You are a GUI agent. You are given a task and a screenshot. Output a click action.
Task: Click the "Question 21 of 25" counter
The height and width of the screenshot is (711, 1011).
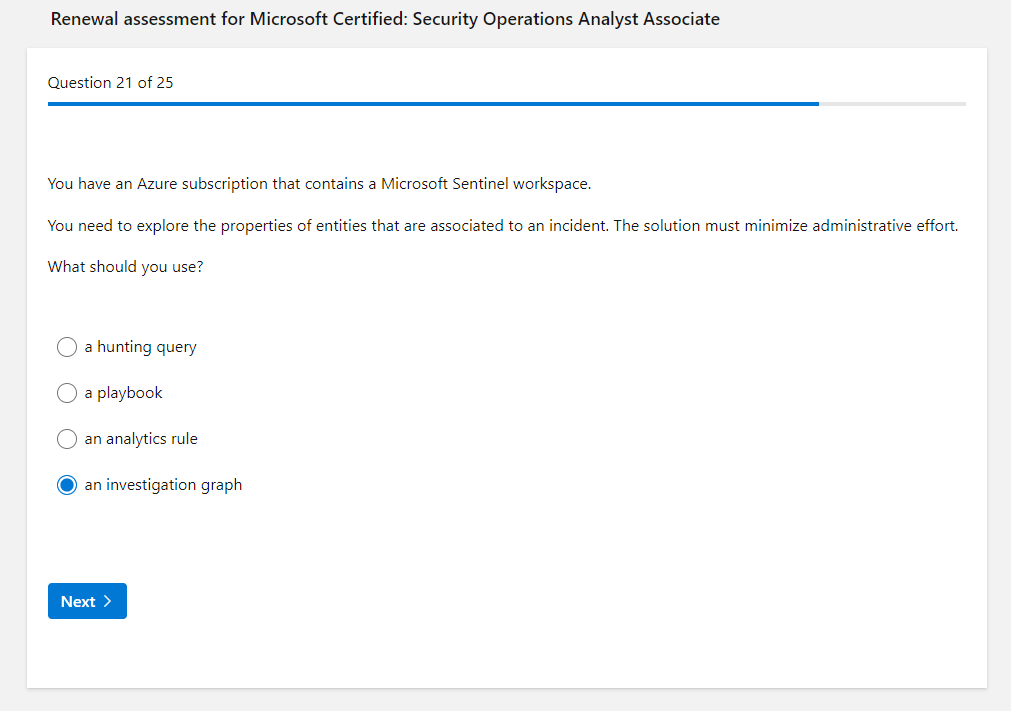(110, 83)
